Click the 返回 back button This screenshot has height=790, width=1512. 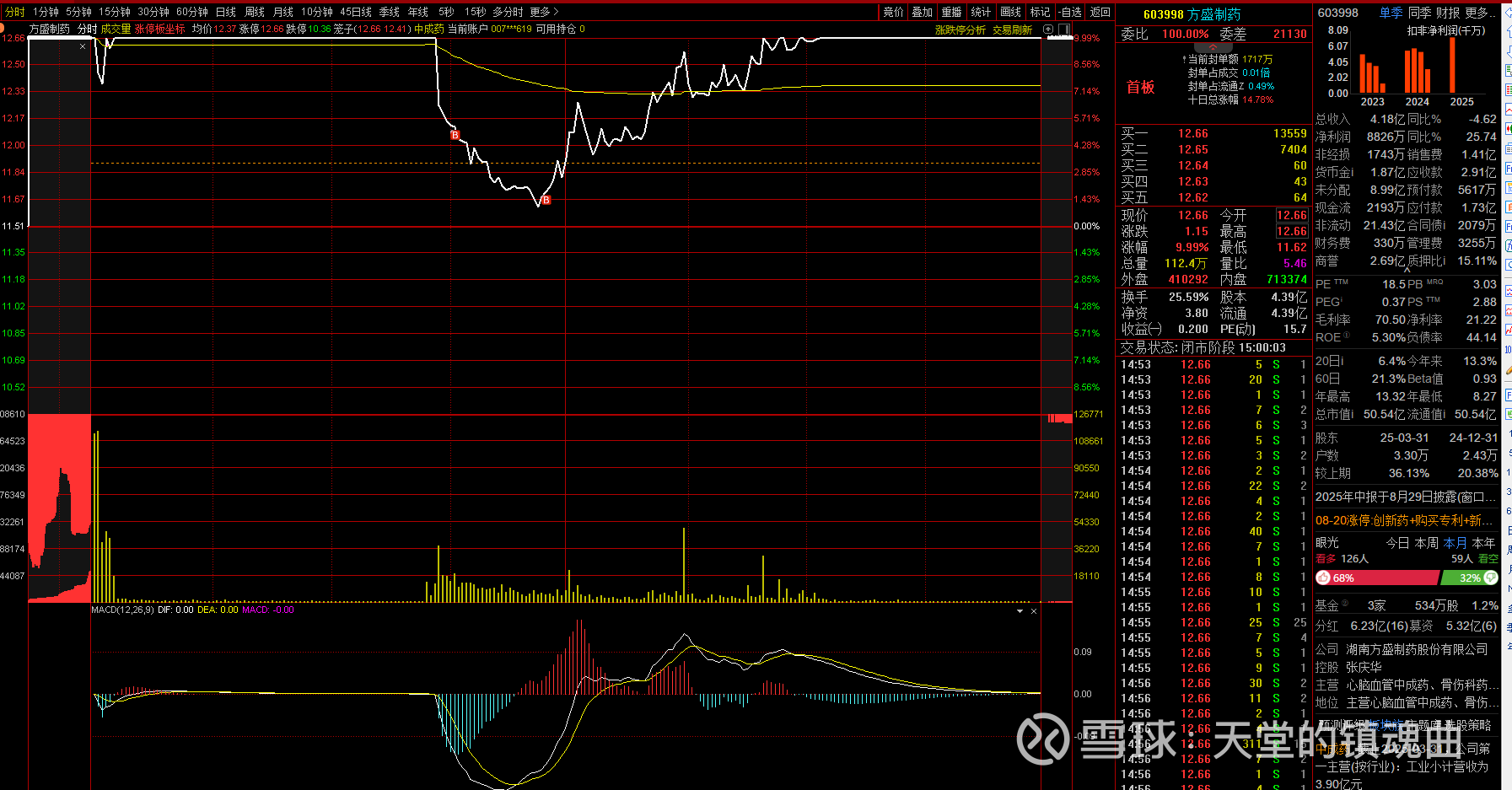click(1100, 12)
